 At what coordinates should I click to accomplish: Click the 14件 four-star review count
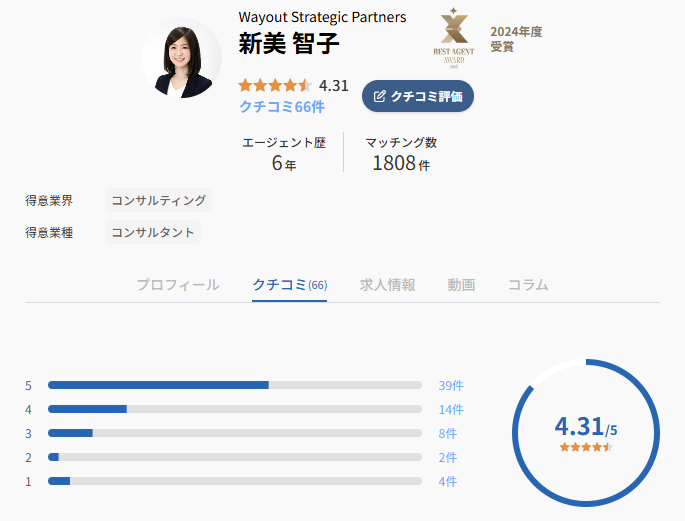451,410
